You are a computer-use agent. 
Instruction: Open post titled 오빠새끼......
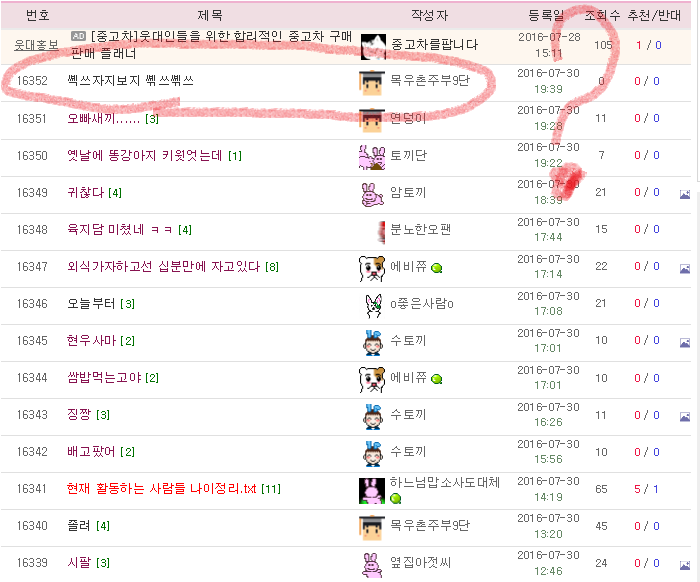click(x=103, y=119)
